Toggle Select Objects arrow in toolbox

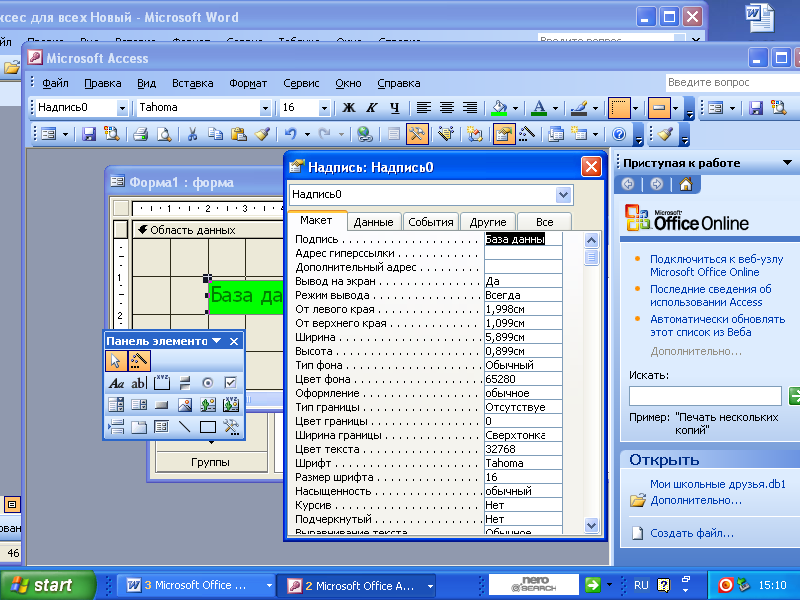(116, 361)
